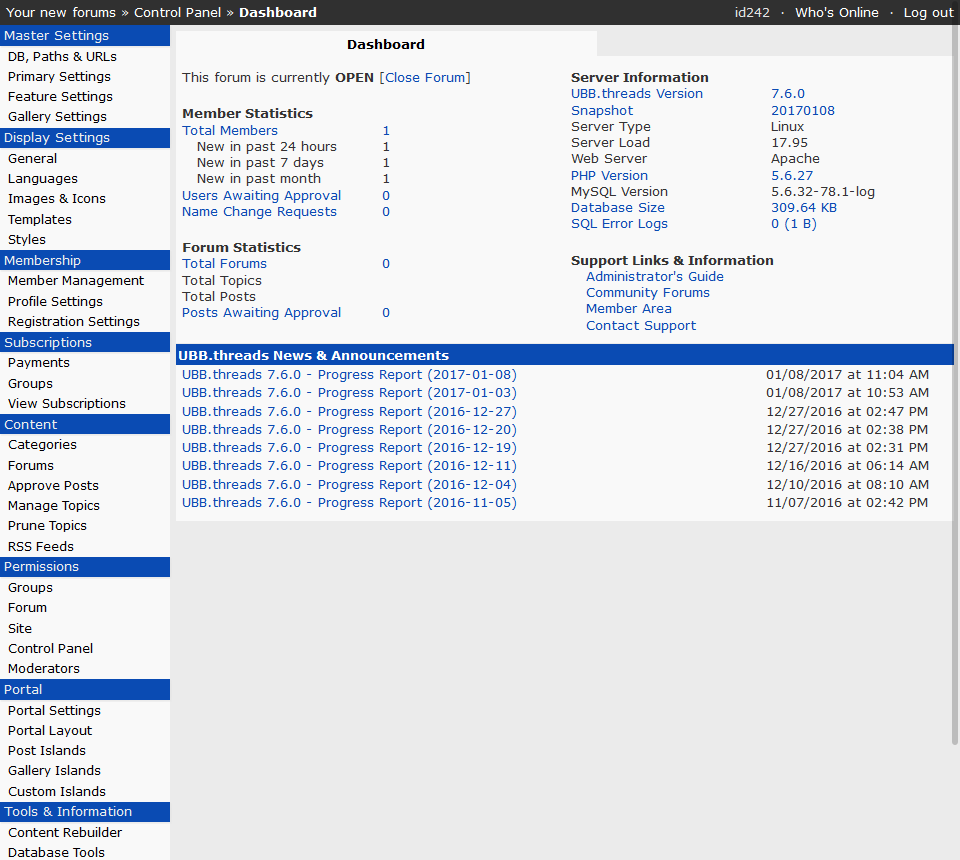Image resolution: width=960 pixels, height=860 pixels.
Task: Open Approve Posts page
Action: [53, 485]
